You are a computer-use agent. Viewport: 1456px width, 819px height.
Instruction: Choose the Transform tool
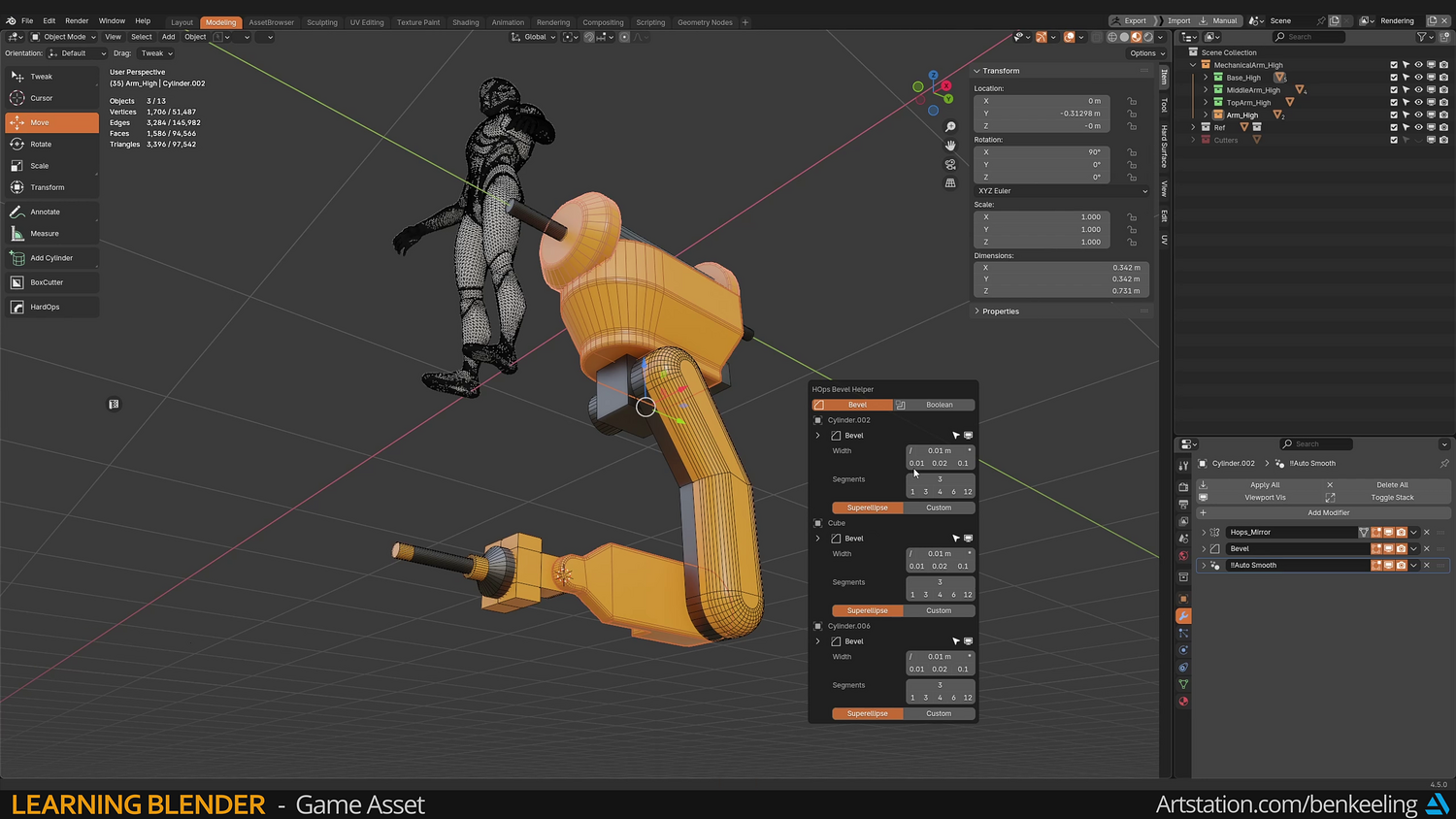pos(51,187)
